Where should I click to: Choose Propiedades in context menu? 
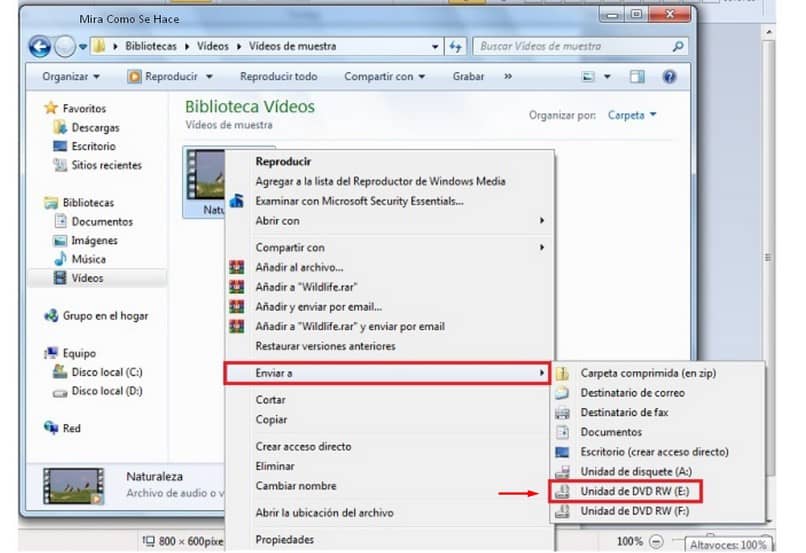[390, 540]
